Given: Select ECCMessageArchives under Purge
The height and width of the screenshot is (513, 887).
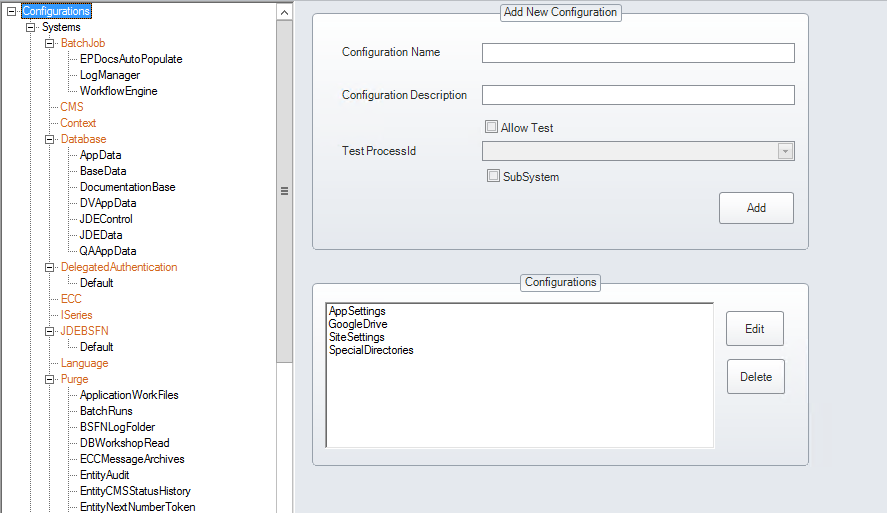Looking at the screenshot, I should click(132, 459).
